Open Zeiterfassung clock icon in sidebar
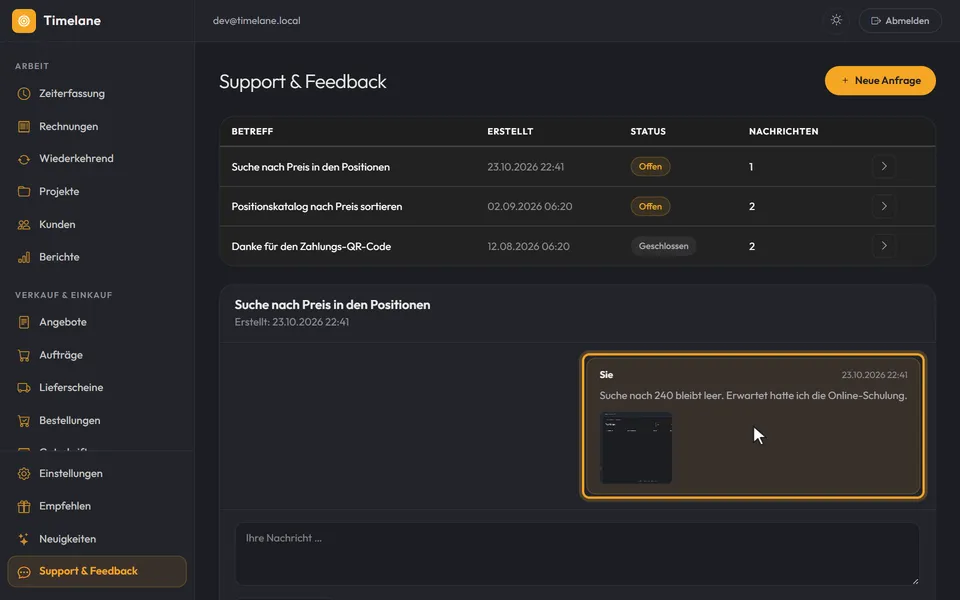This screenshot has width=960, height=600. tap(24, 94)
